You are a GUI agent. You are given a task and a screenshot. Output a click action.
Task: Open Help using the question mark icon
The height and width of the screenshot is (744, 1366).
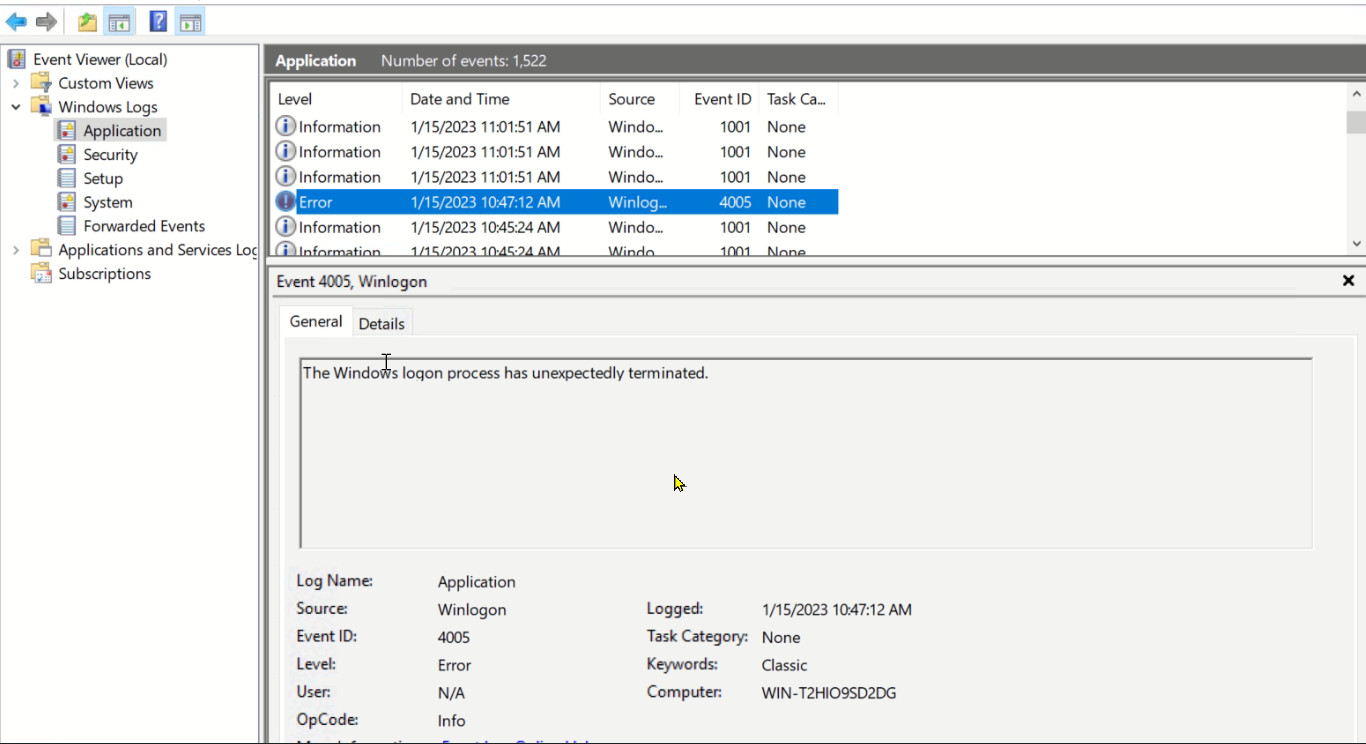point(158,21)
